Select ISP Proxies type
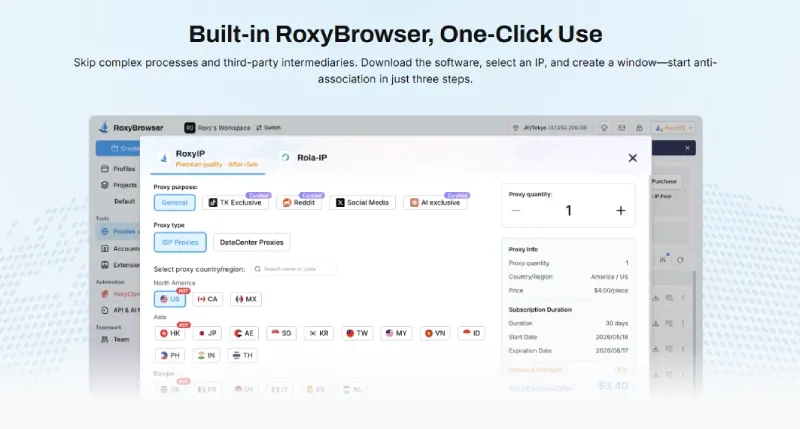Screen dimensions: 800x429 (x=180, y=242)
